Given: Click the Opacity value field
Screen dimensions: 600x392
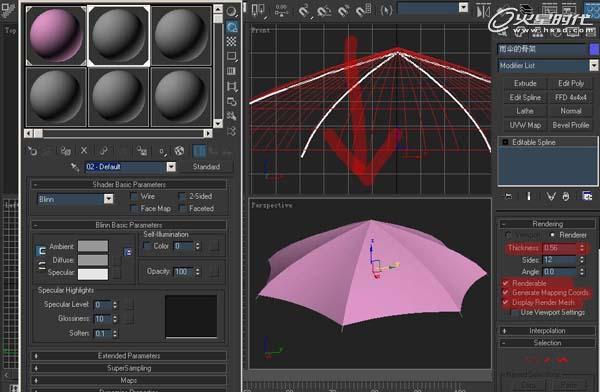Looking at the screenshot, I should pos(184,272).
